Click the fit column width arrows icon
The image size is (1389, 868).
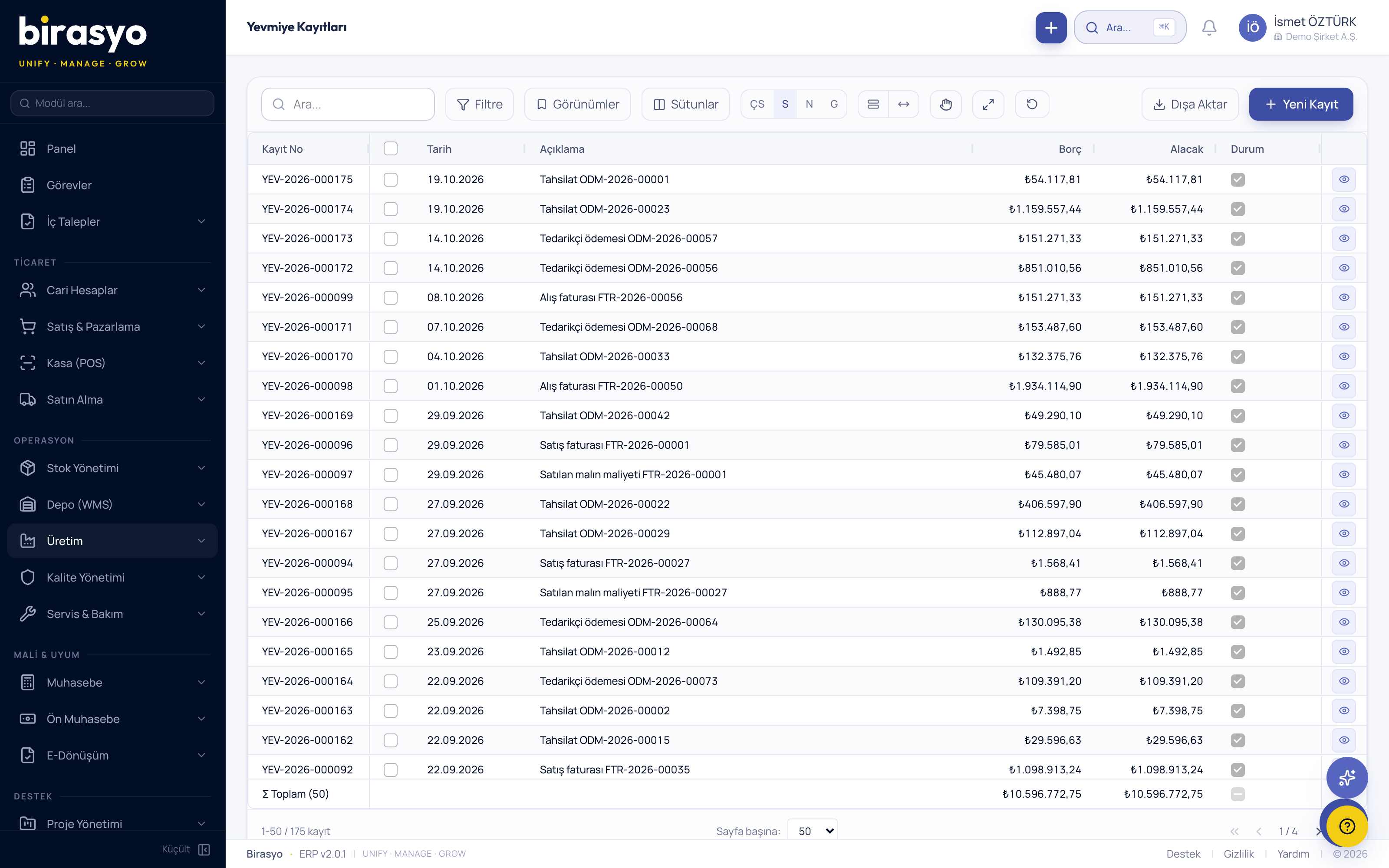[x=903, y=104]
